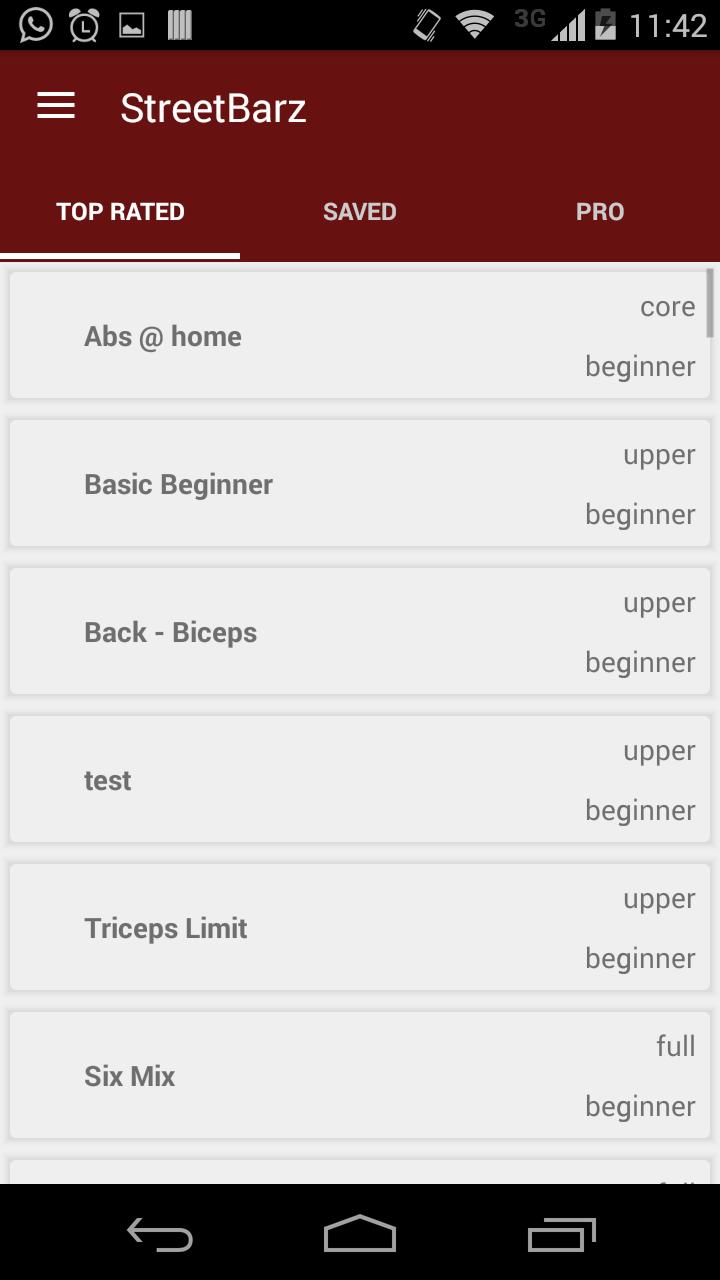Select the Basic Beginner workout
The width and height of the screenshot is (720, 1280).
pyautogui.click(x=360, y=484)
